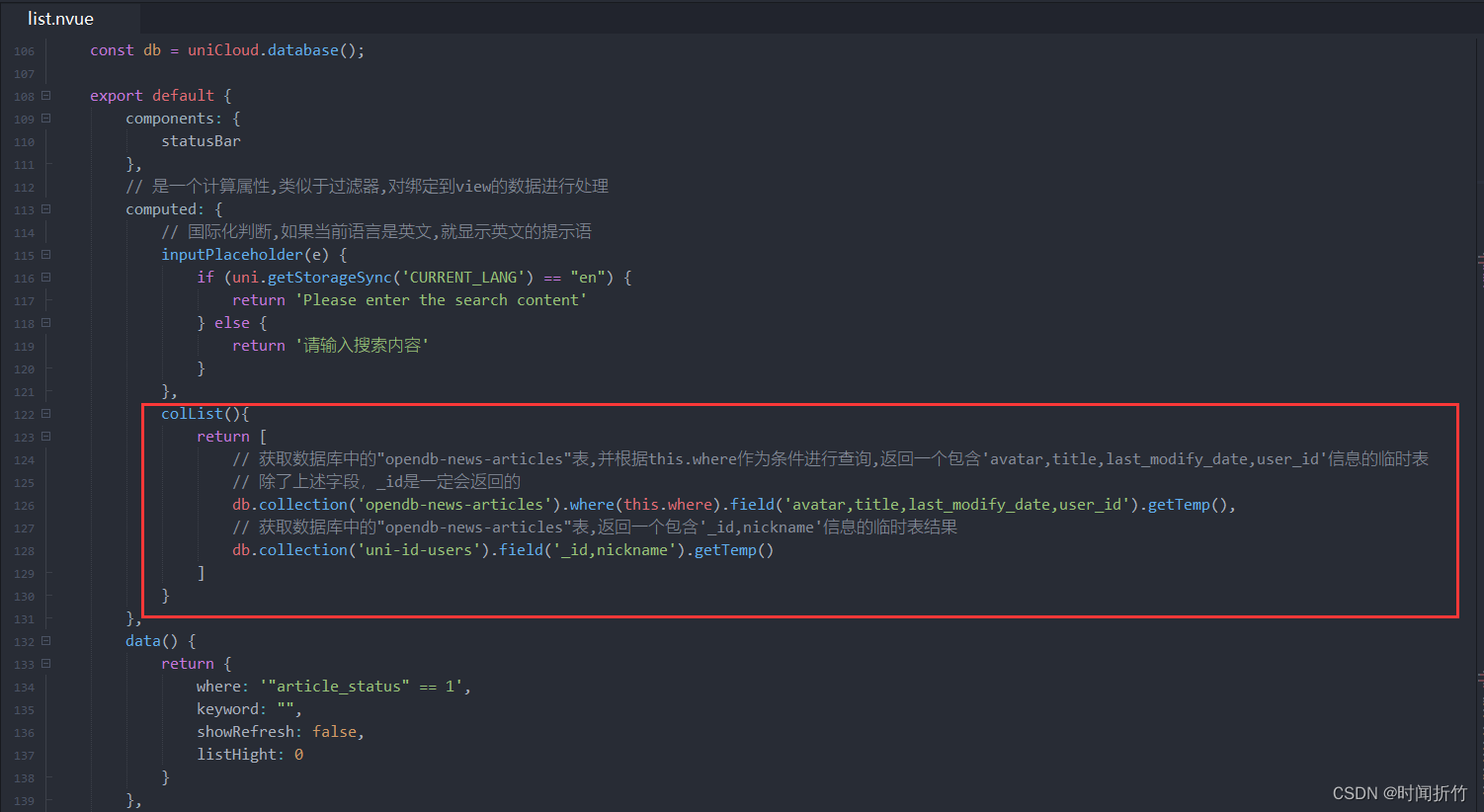The width and height of the screenshot is (1484, 812).
Task: Click this.where inside the where() call
Action: coord(668,505)
